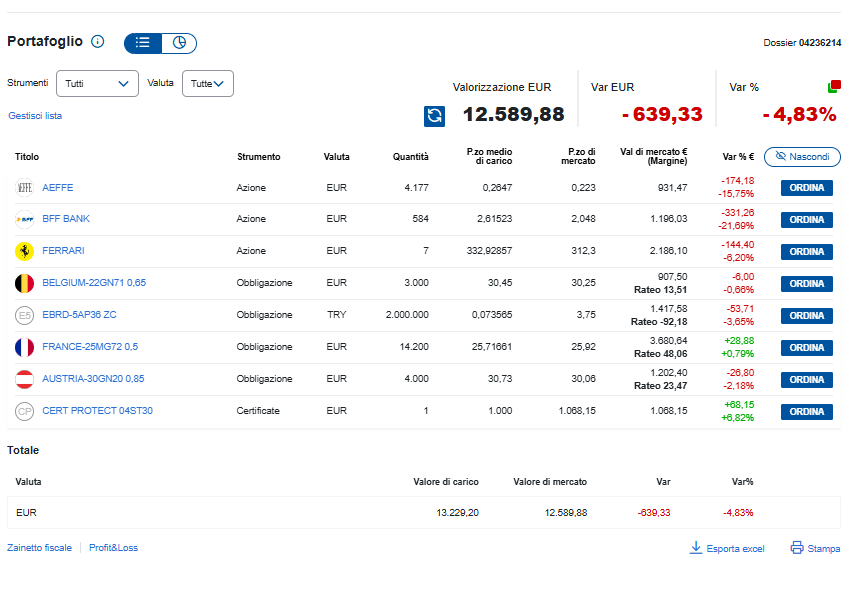Hide values with Nascondi button
Screen dimensions: 867x591
802,157
